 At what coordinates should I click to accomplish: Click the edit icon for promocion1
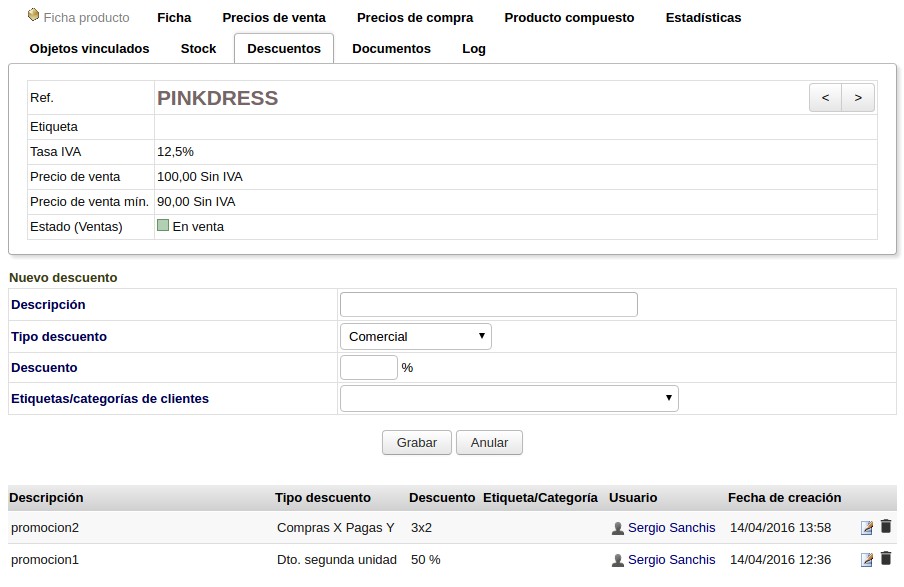coord(867,560)
